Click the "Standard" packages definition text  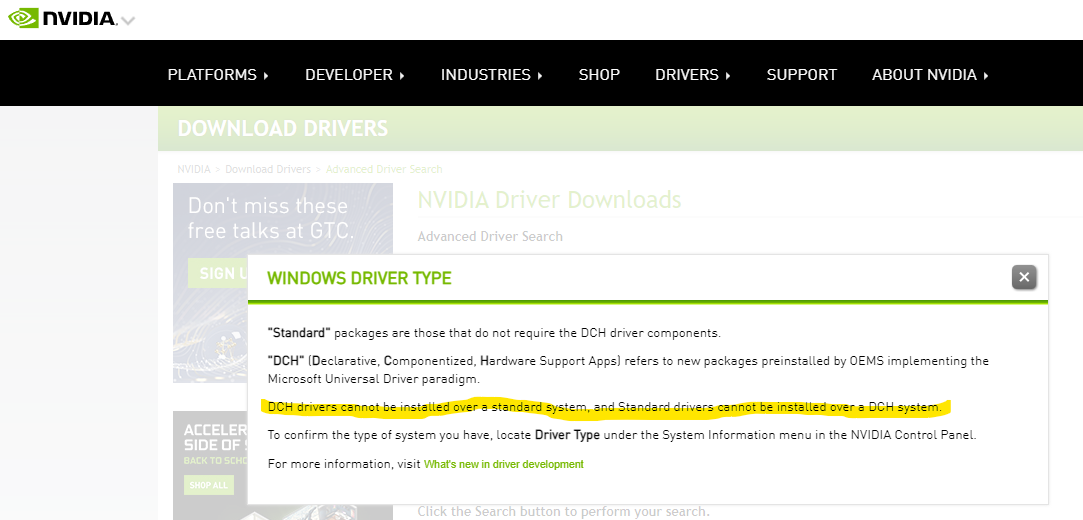494,333
